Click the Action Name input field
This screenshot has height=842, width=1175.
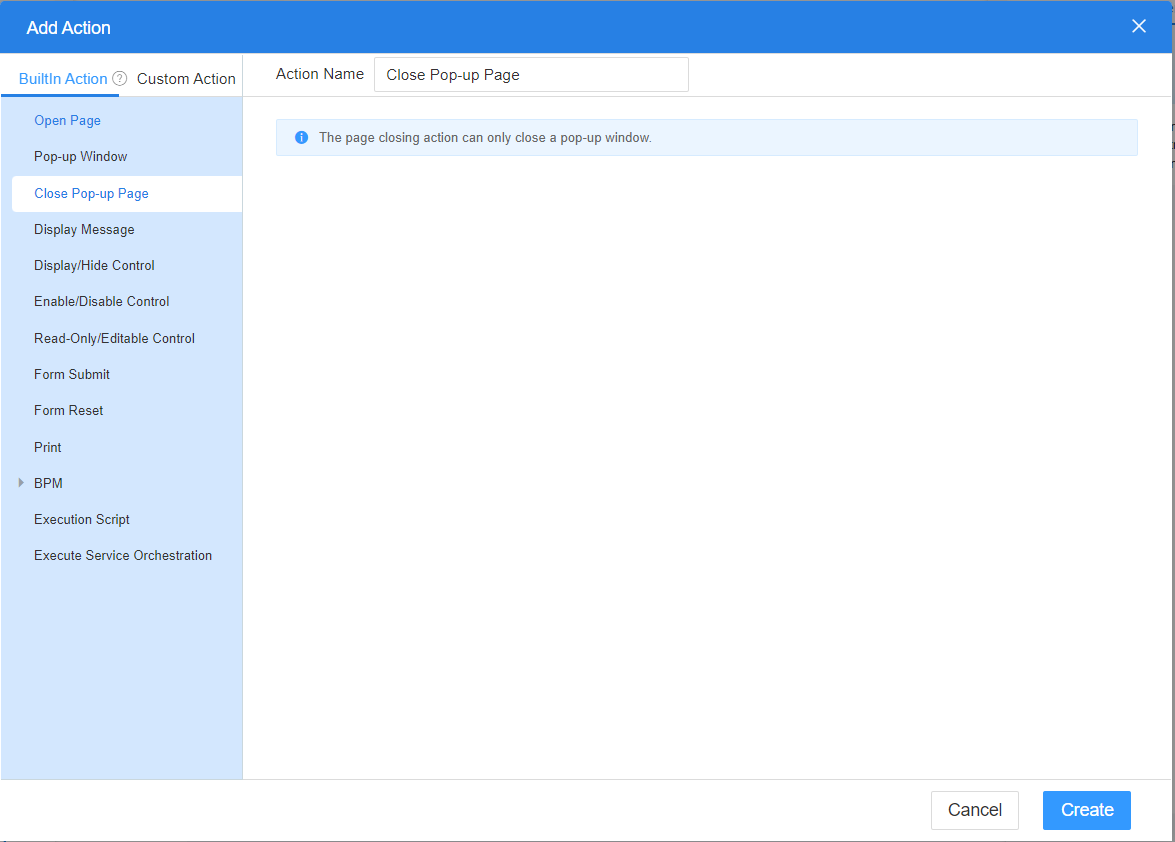tap(531, 75)
